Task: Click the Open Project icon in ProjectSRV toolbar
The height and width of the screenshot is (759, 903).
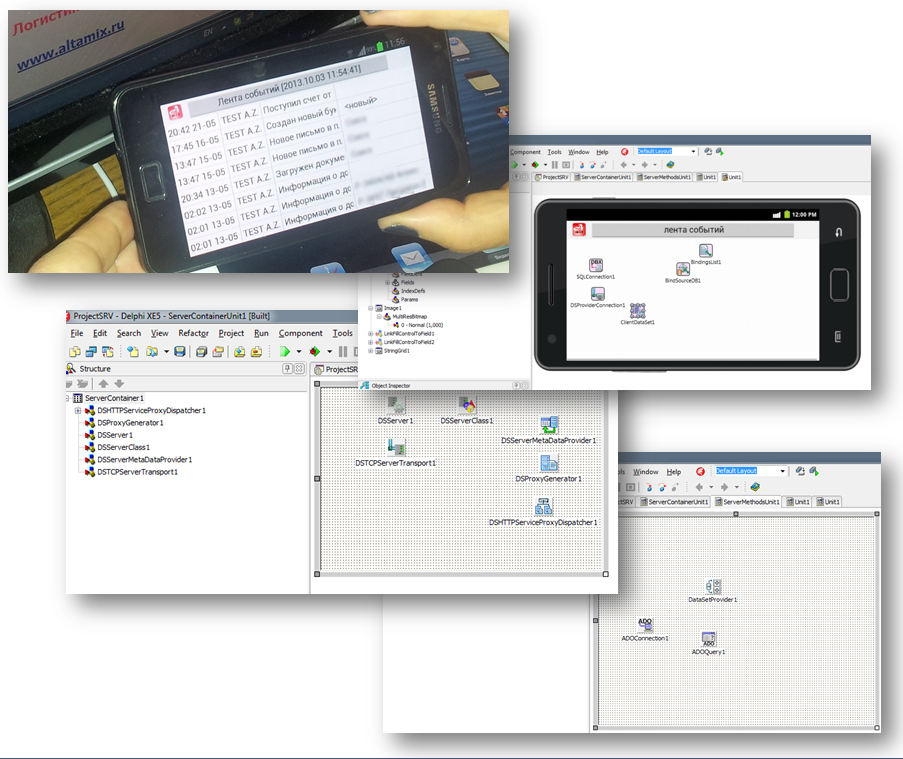Action: pyautogui.click(x=152, y=351)
